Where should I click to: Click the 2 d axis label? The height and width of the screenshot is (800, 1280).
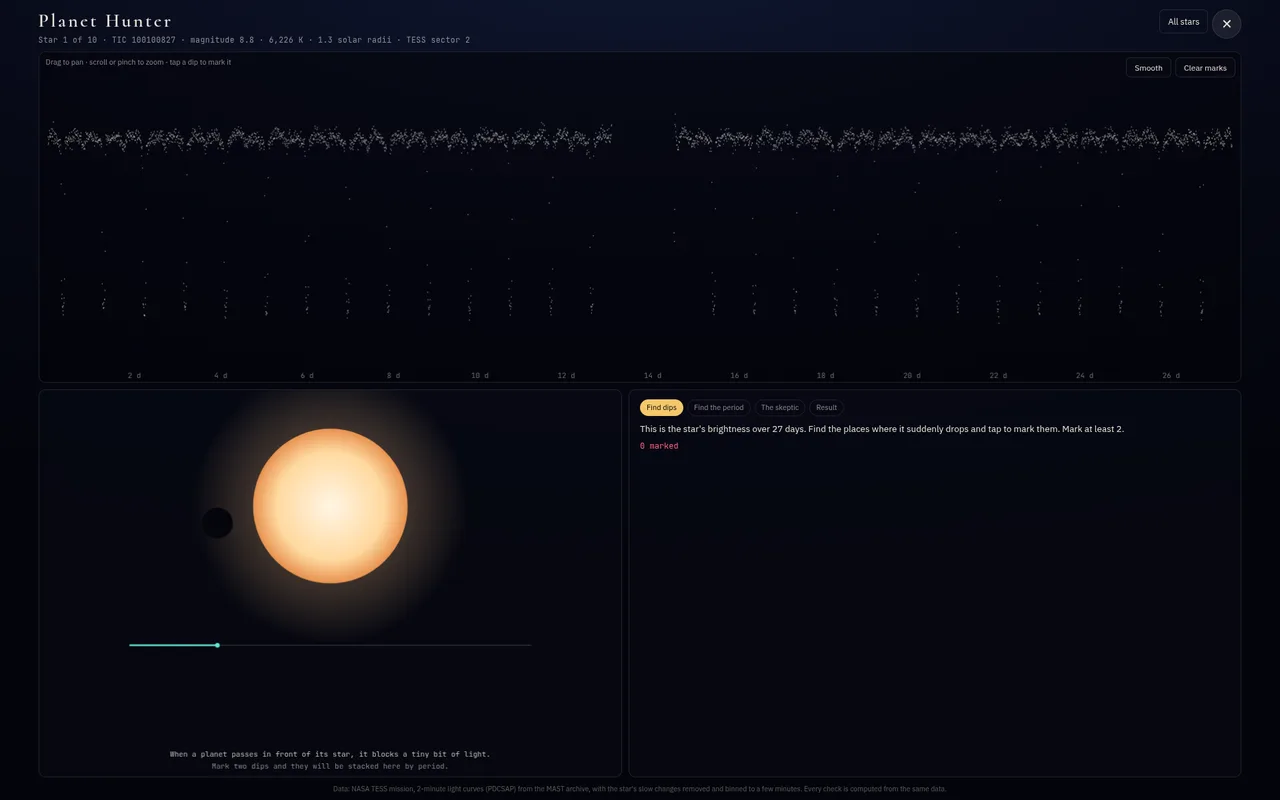pyautogui.click(x=134, y=376)
